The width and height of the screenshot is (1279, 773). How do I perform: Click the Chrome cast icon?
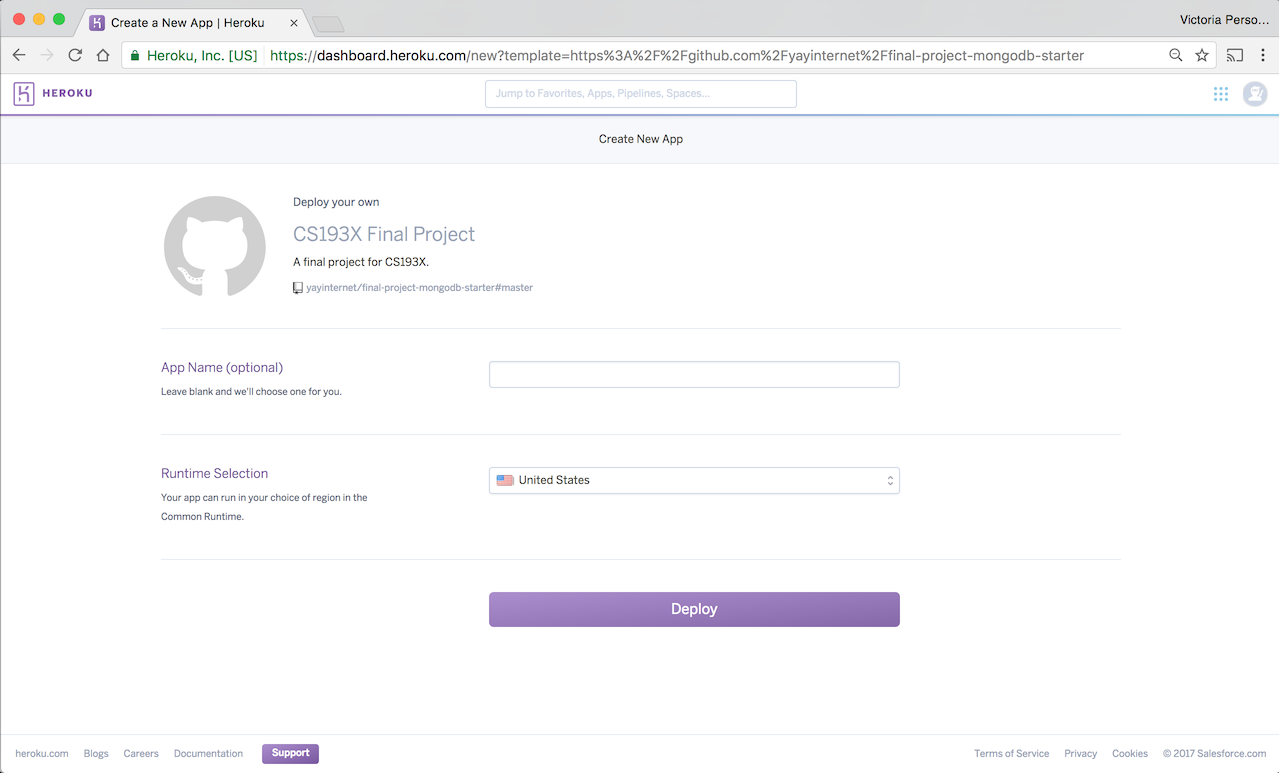point(1235,56)
